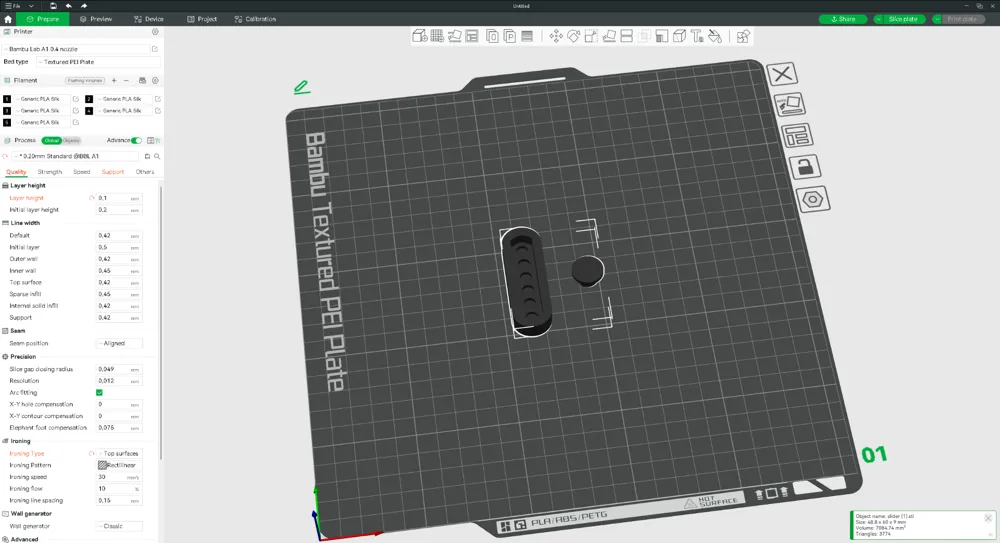Open the Bambu Lab A1 0.4 nozzle printer dropdown
Screen dimensions: 1000x543
tap(77, 49)
